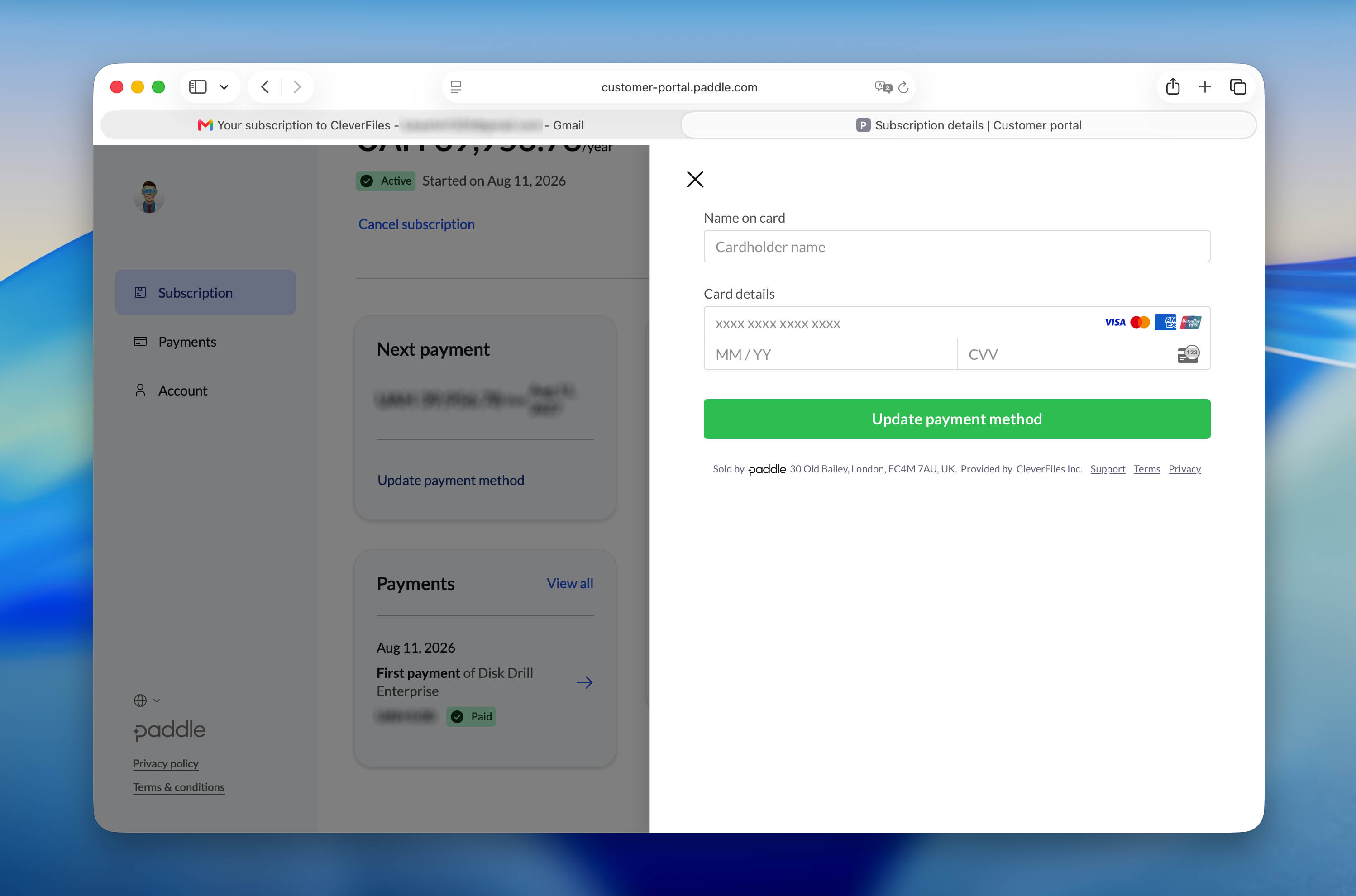Image resolution: width=1356 pixels, height=896 pixels.
Task: Click the CleverFiles Inc. provider text
Action: point(1049,469)
